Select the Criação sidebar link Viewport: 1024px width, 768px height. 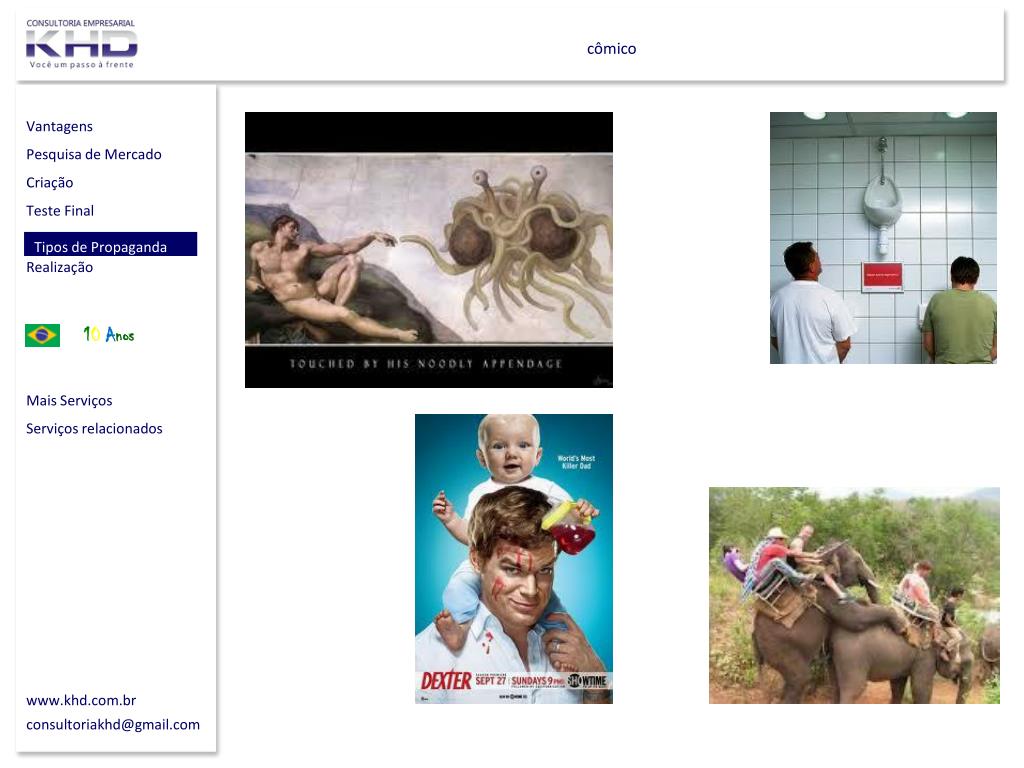50,183
